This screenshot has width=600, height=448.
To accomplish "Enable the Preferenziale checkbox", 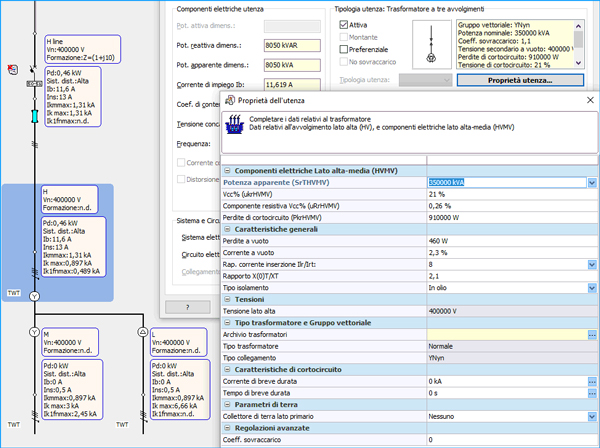I will (x=344, y=49).
